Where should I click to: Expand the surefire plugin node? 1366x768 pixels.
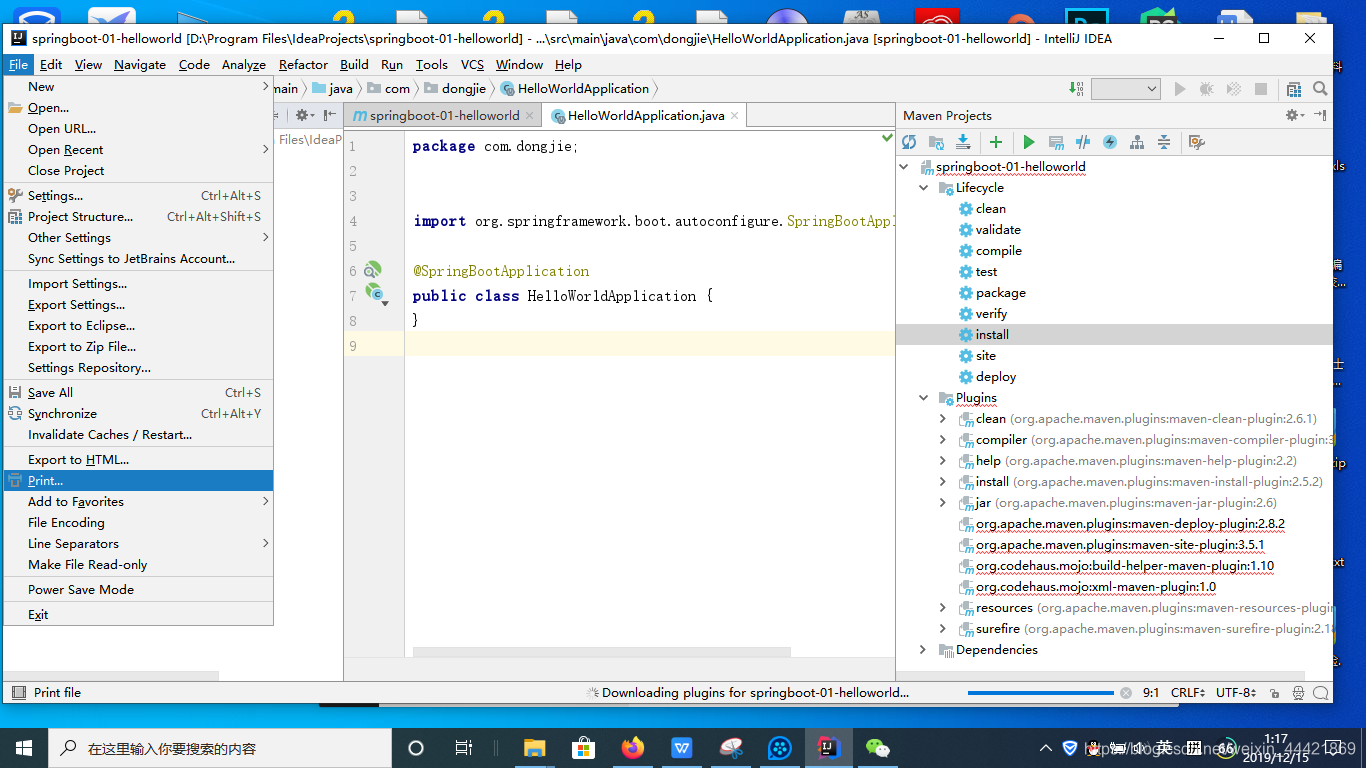[943, 628]
